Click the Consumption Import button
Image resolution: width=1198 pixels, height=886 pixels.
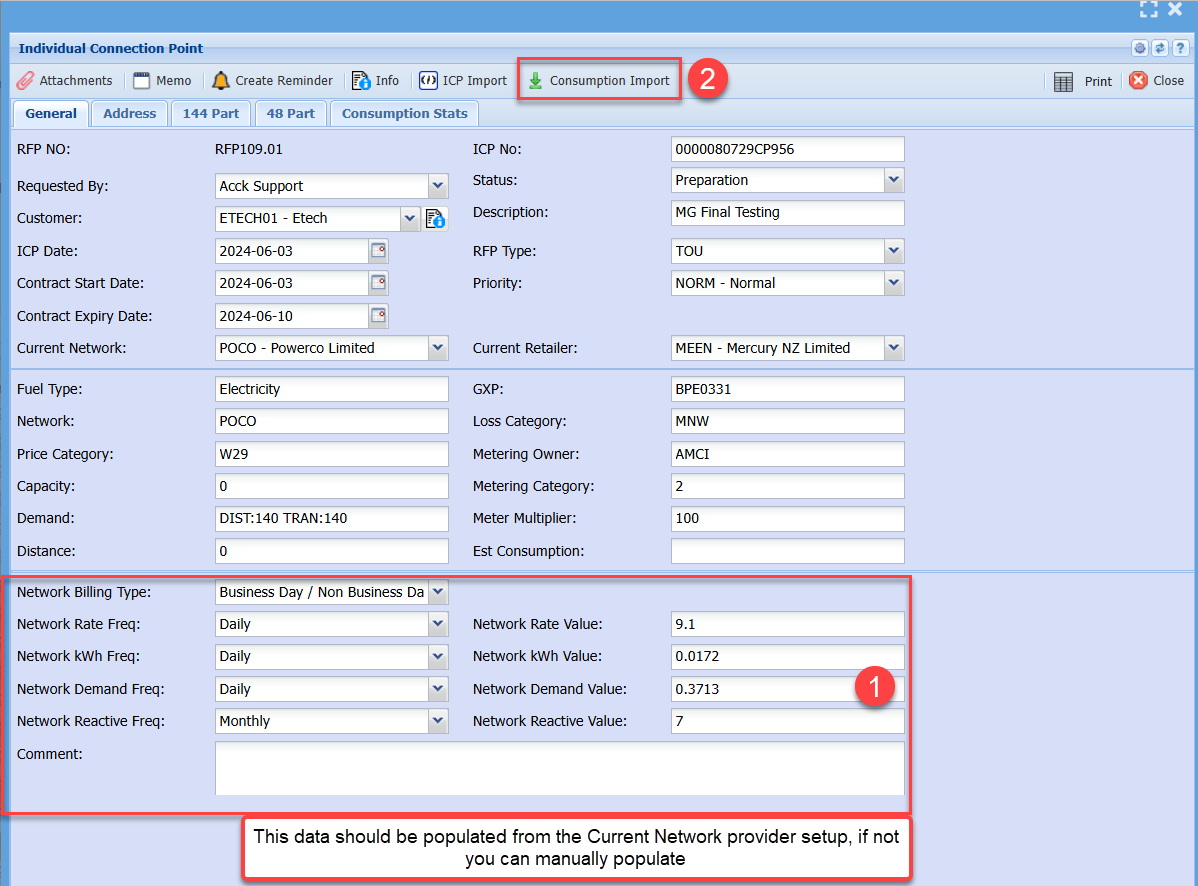[x=599, y=81]
